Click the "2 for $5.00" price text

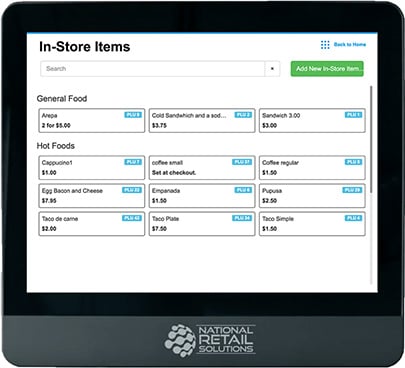pyautogui.click(x=56, y=126)
